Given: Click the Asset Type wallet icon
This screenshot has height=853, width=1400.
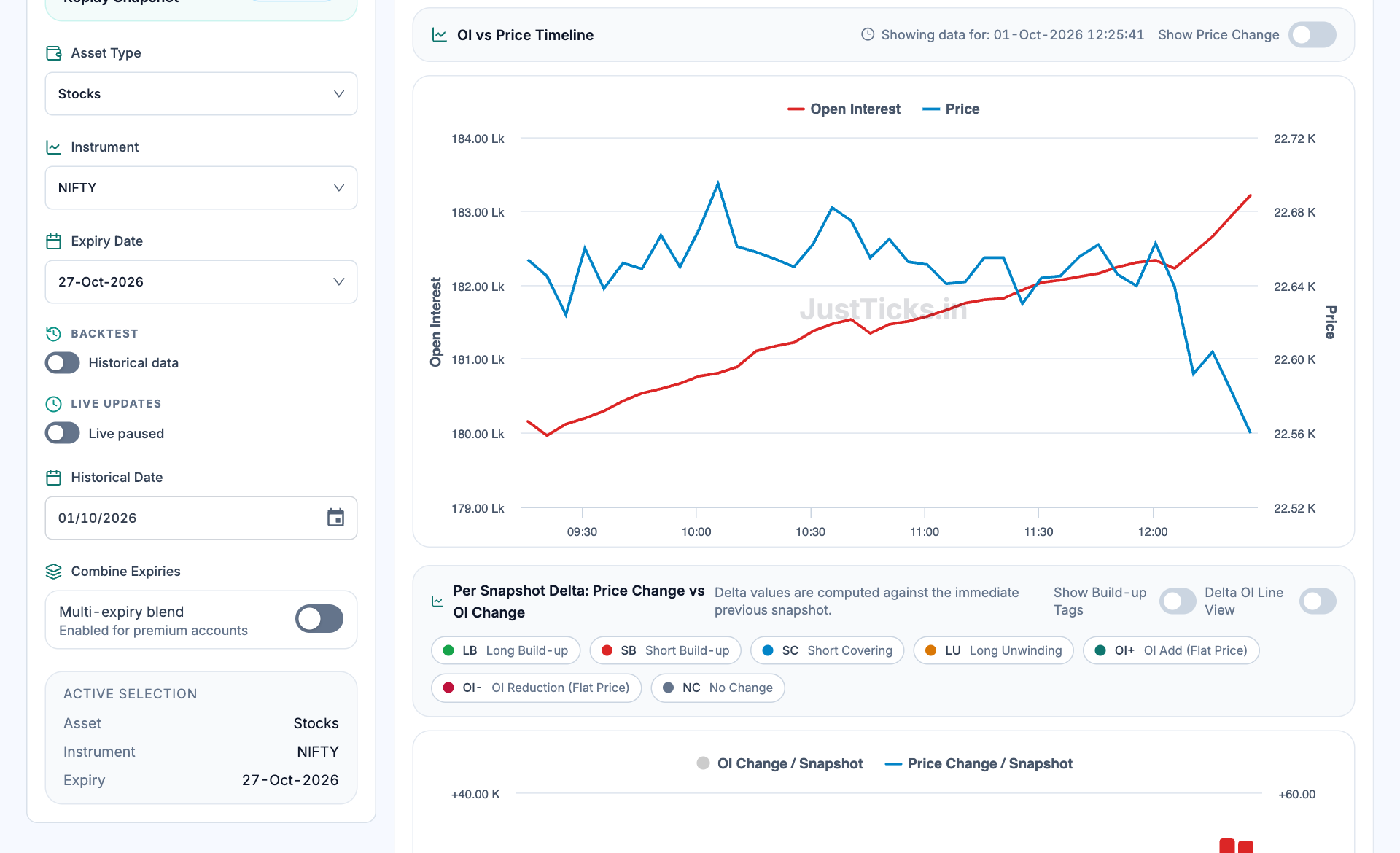Looking at the screenshot, I should pos(54,53).
